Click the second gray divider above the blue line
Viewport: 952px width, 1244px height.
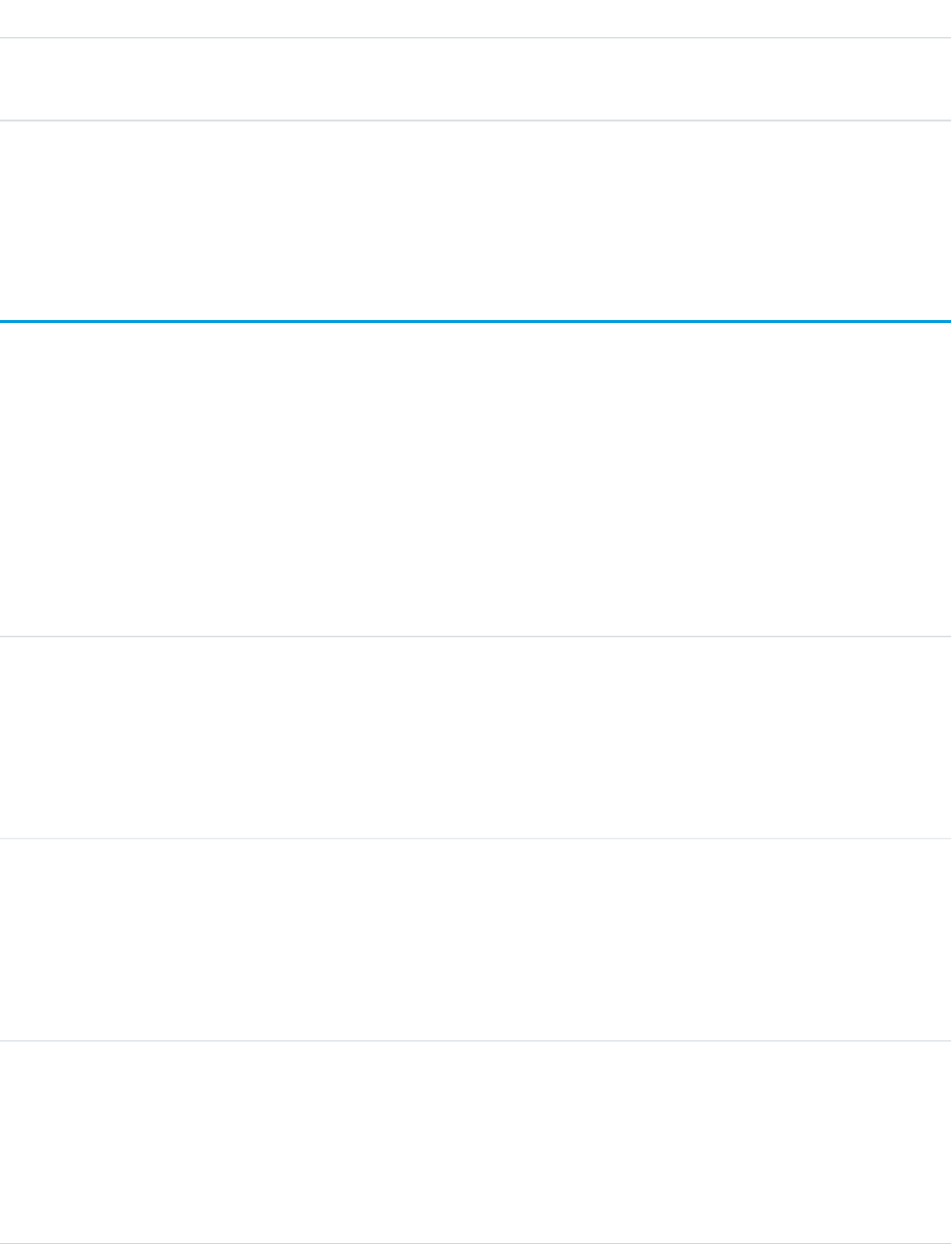[x=476, y=120]
